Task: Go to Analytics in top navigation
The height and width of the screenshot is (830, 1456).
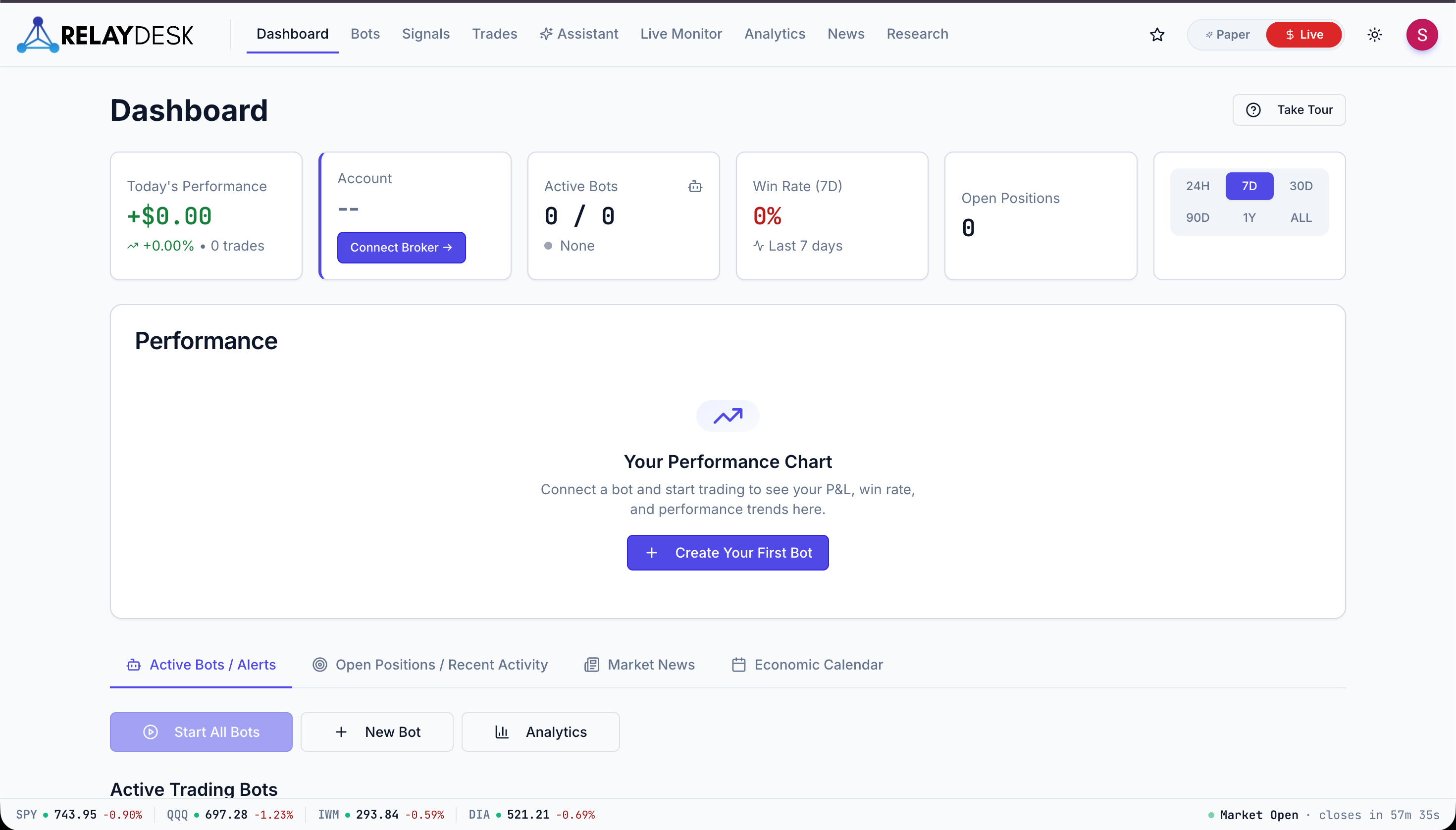Action: pos(774,34)
